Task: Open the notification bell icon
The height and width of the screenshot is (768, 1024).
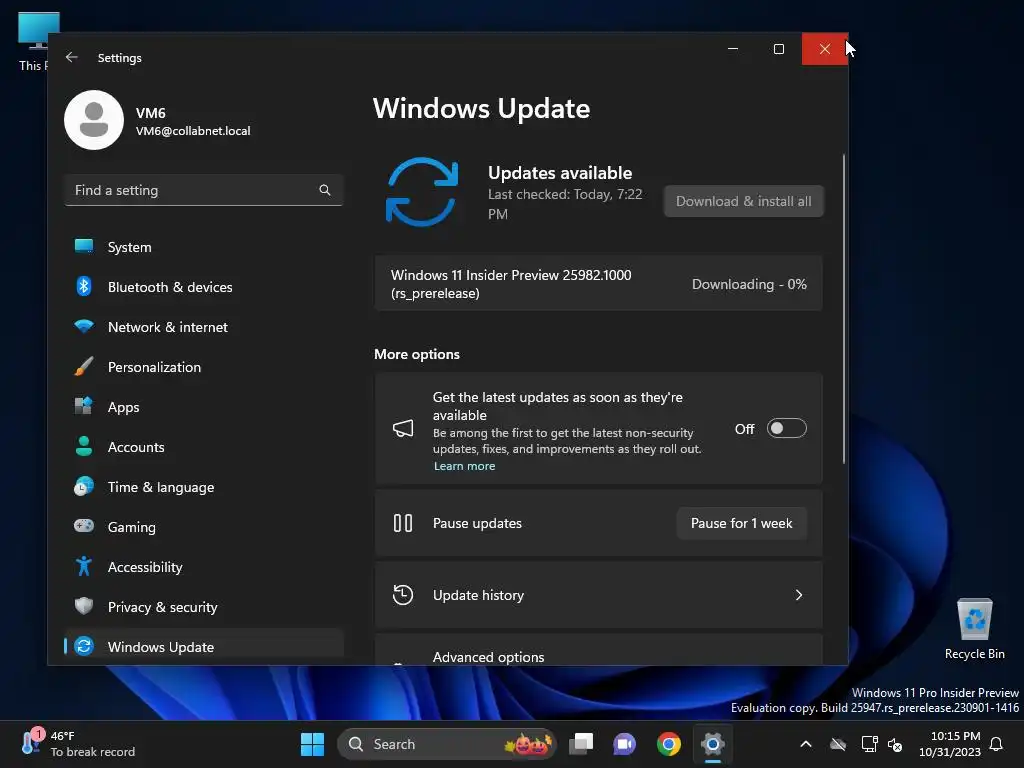Action: 997,744
